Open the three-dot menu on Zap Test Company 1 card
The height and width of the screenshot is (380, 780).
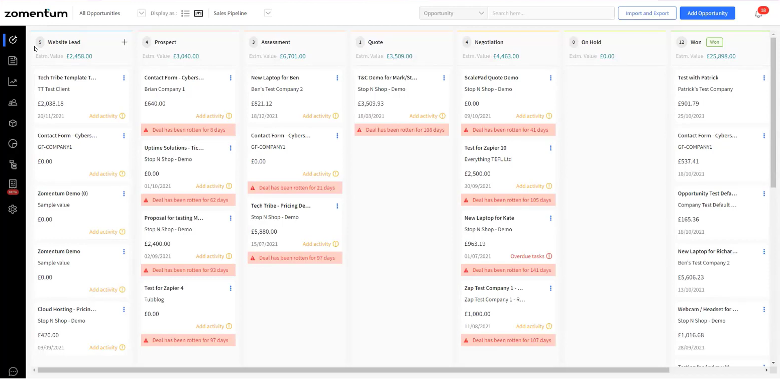click(550, 288)
